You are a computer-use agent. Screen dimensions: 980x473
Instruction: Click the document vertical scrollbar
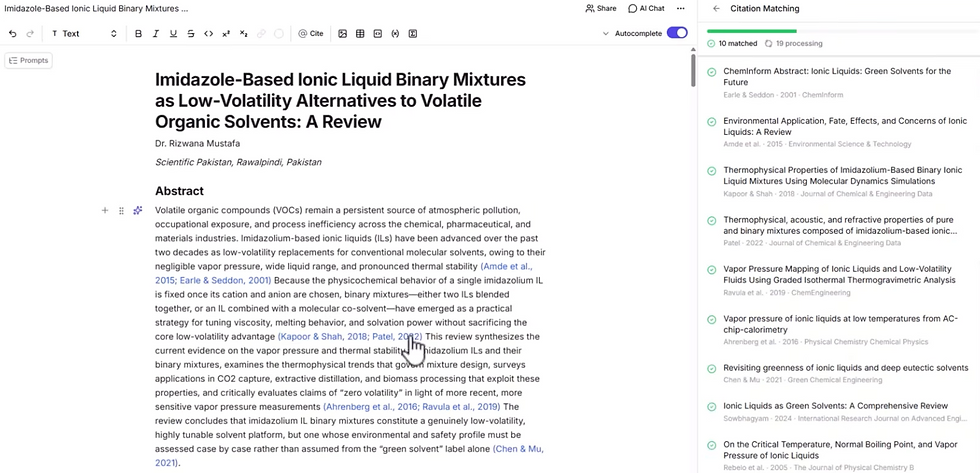coord(692,71)
